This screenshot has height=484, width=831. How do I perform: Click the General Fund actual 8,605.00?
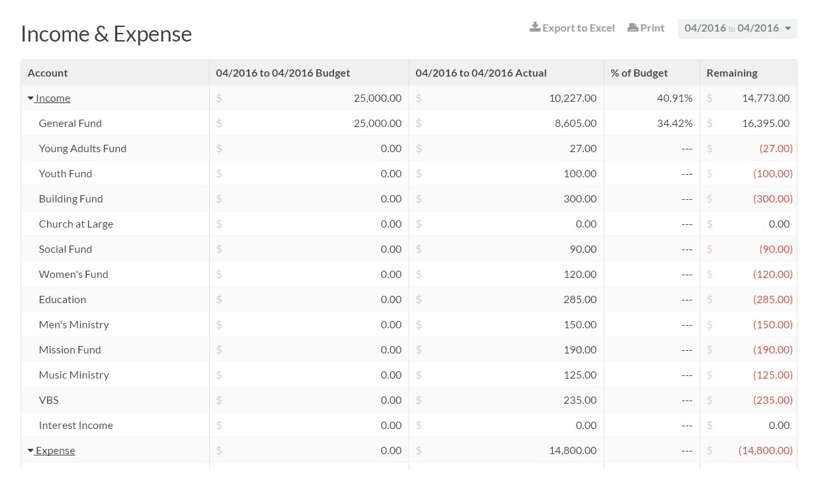coord(576,124)
